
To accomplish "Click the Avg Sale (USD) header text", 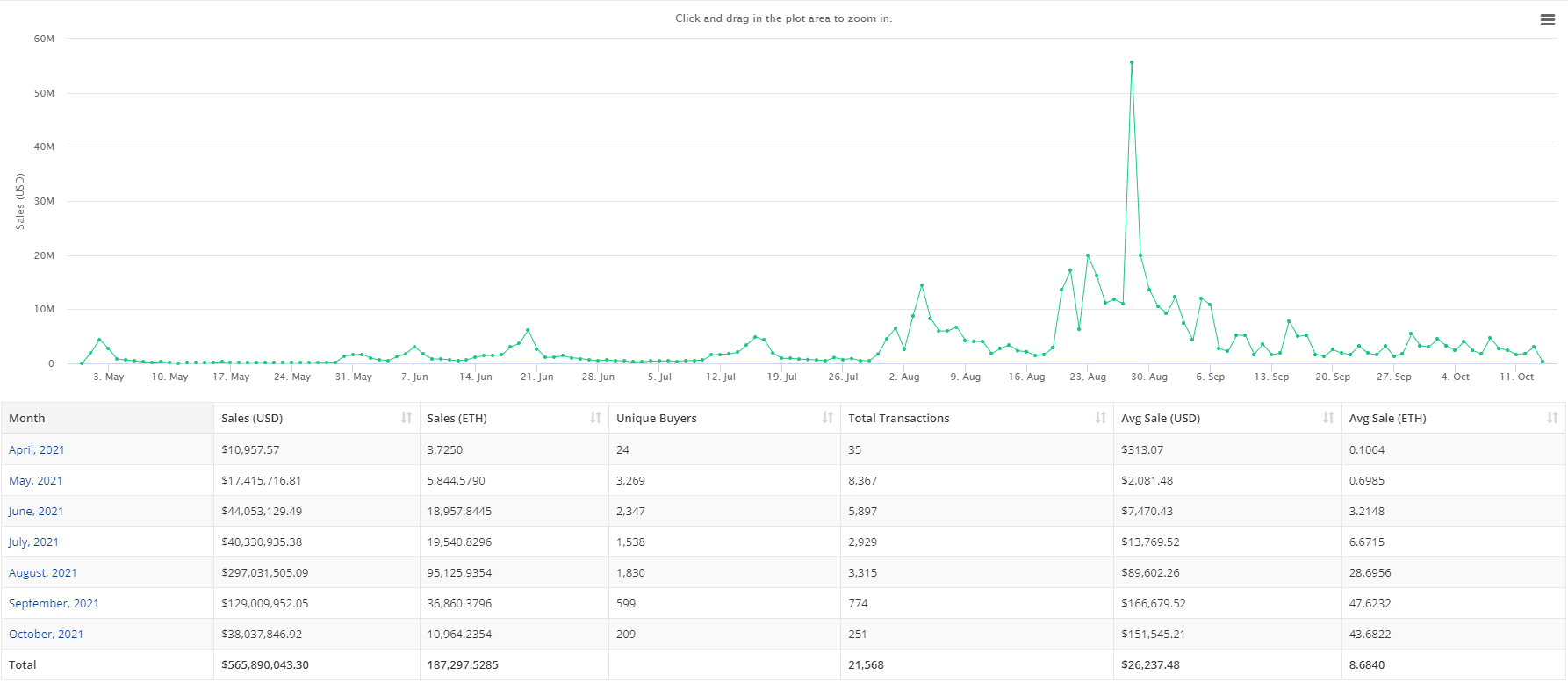I will pos(1161,418).
